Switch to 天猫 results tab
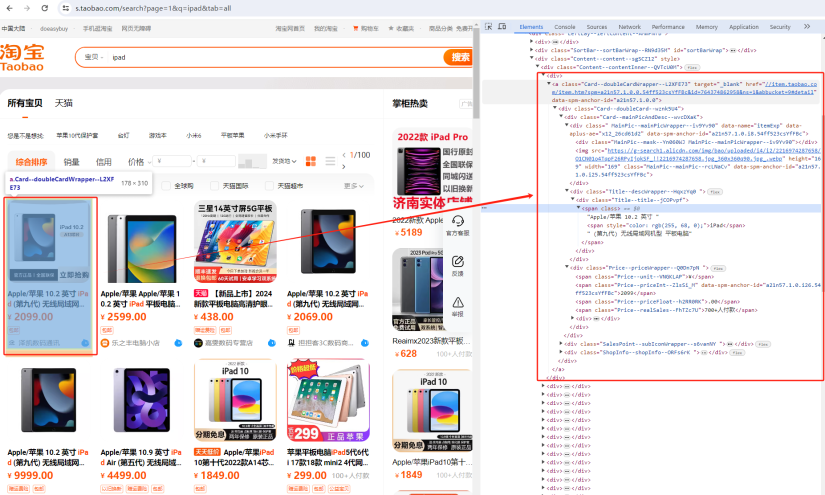Screen dimensions: 825x495 [64, 103]
